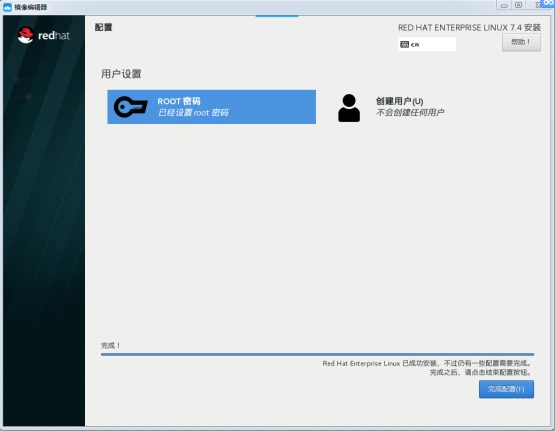Screen dimensions: 555x431
Task: Maximize the image editor window
Action: (x=519, y=5)
